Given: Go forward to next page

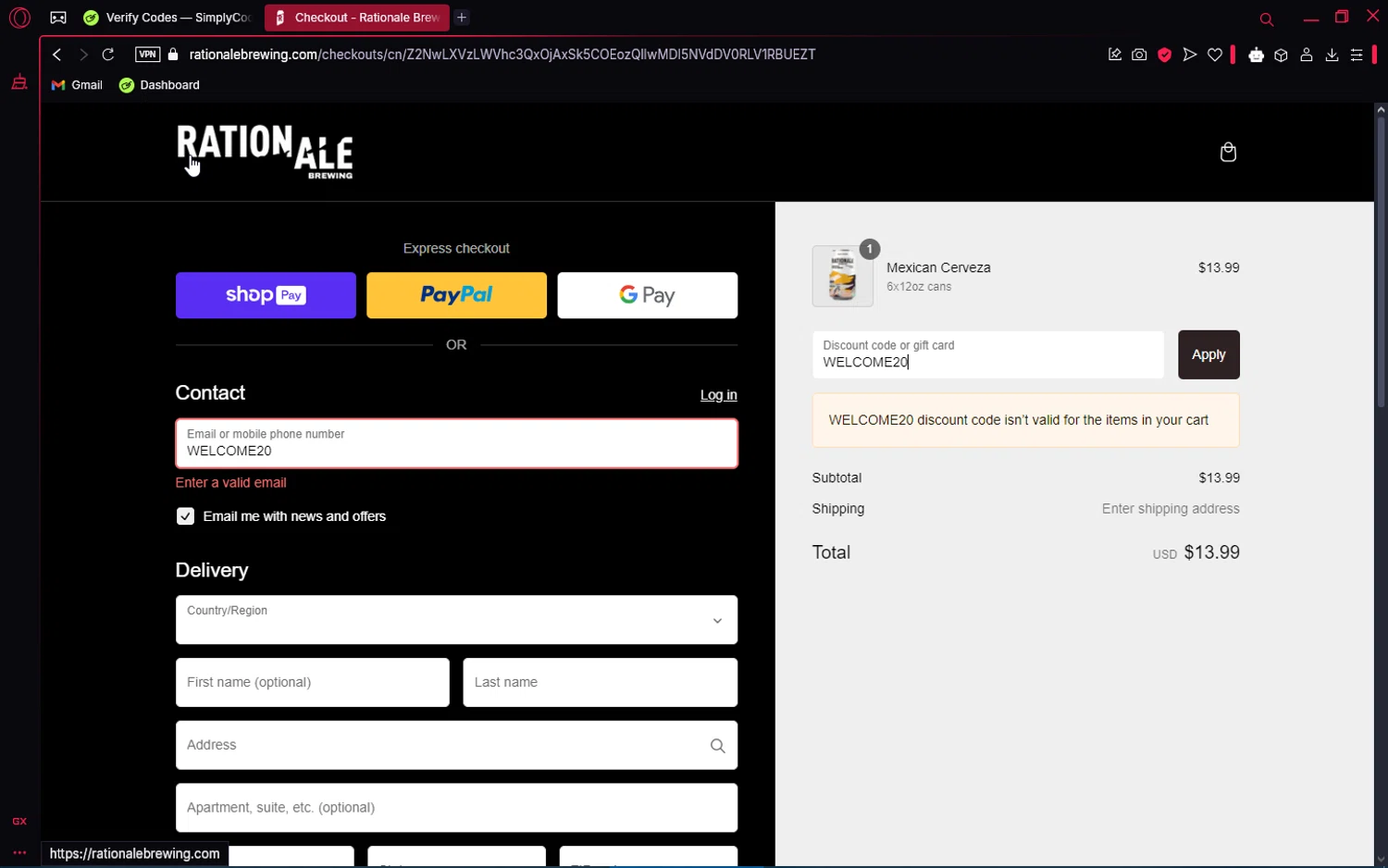Looking at the screenshot, I should point(83,55).
